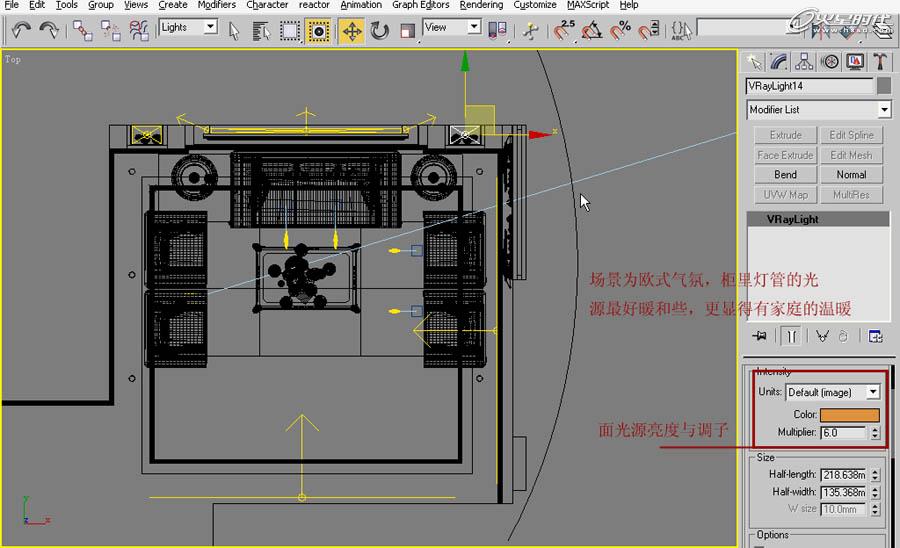
Task: Activate the Select and Manipulate tool
Action: pyautogui.click(x=531, y=30)
